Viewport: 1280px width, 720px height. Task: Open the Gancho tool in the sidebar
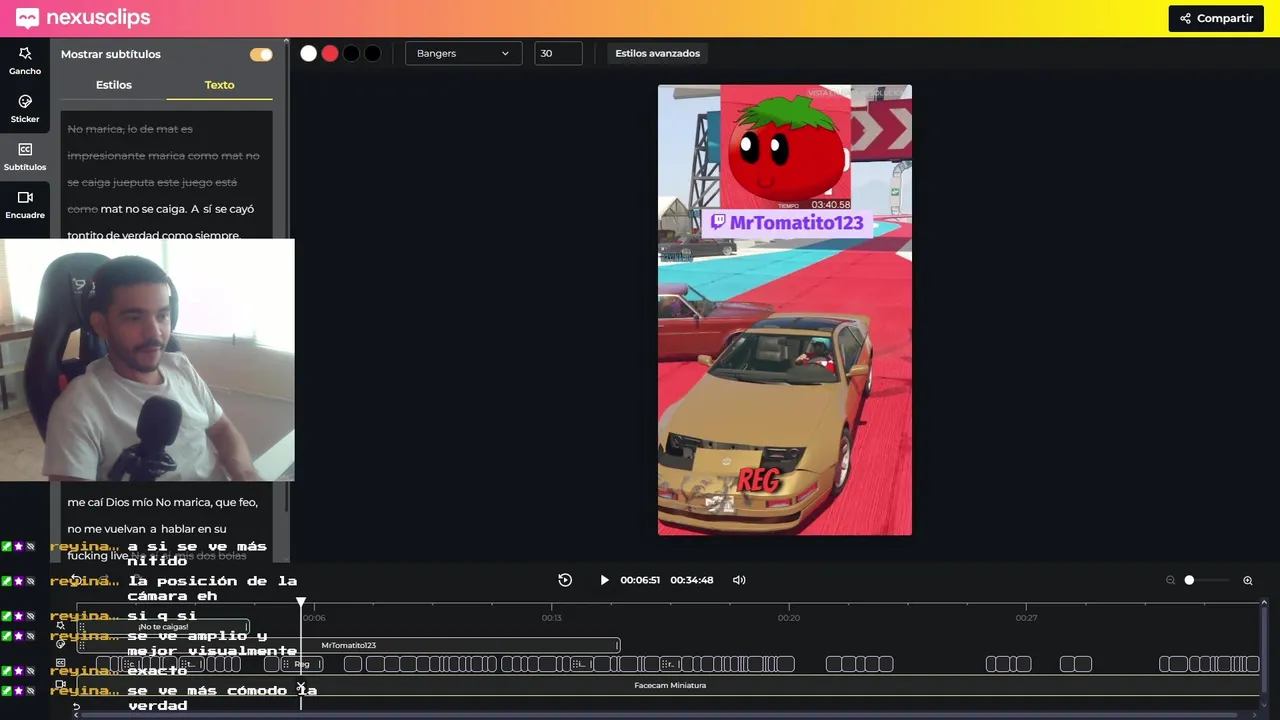pos(25,61)
